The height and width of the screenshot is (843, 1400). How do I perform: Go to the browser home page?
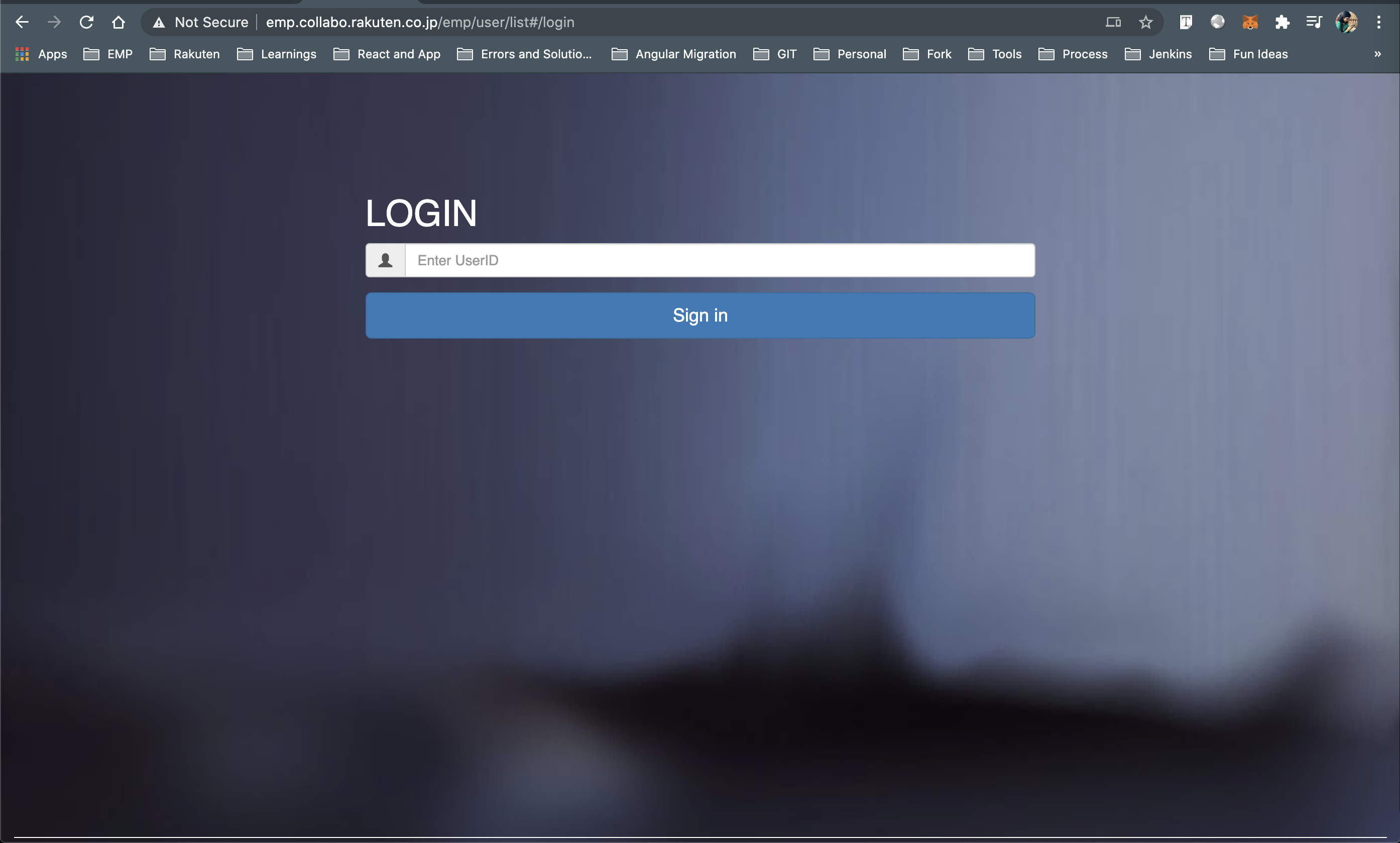(x=118, y=22)
